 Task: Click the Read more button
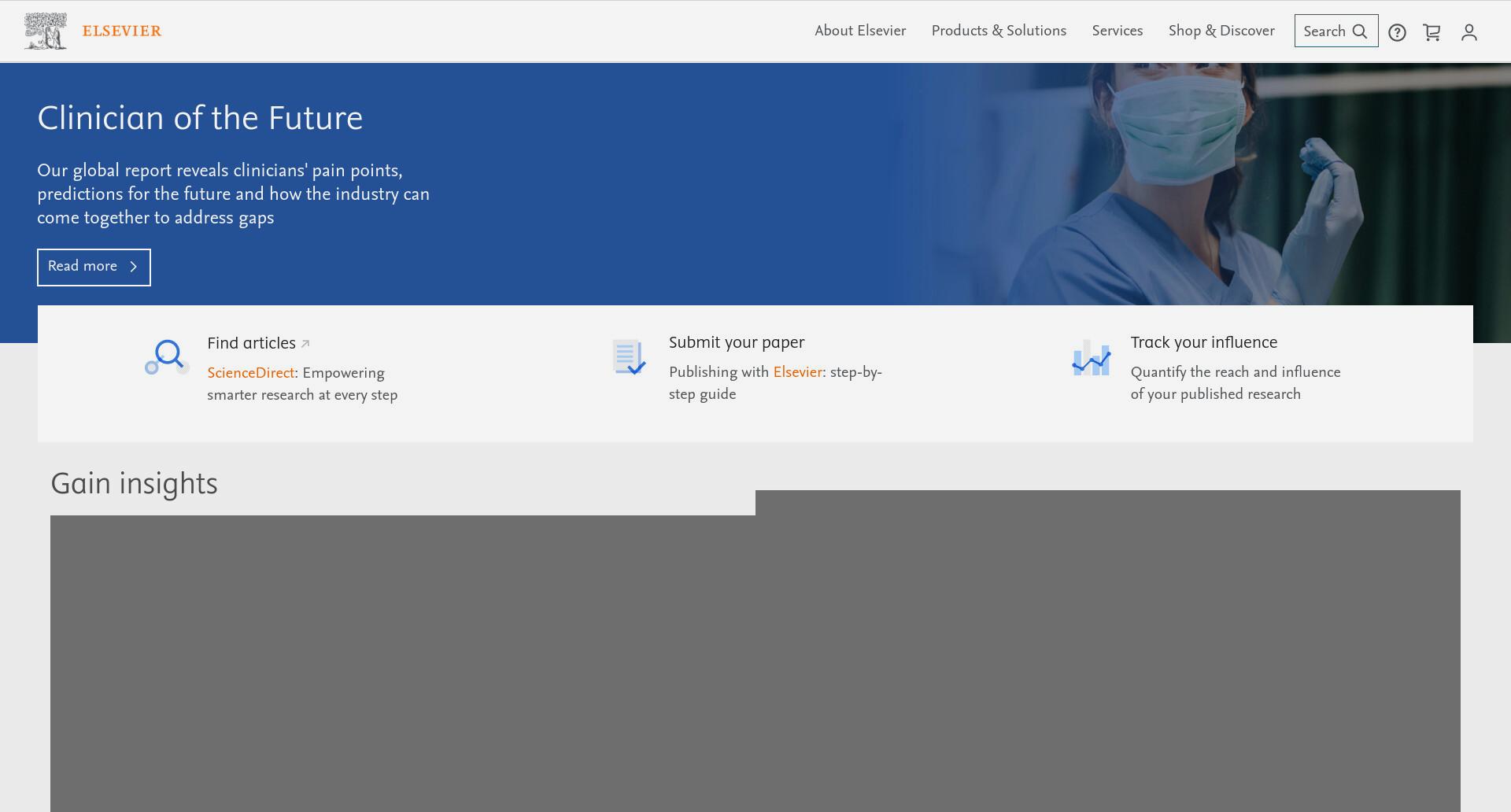(94, 268)
